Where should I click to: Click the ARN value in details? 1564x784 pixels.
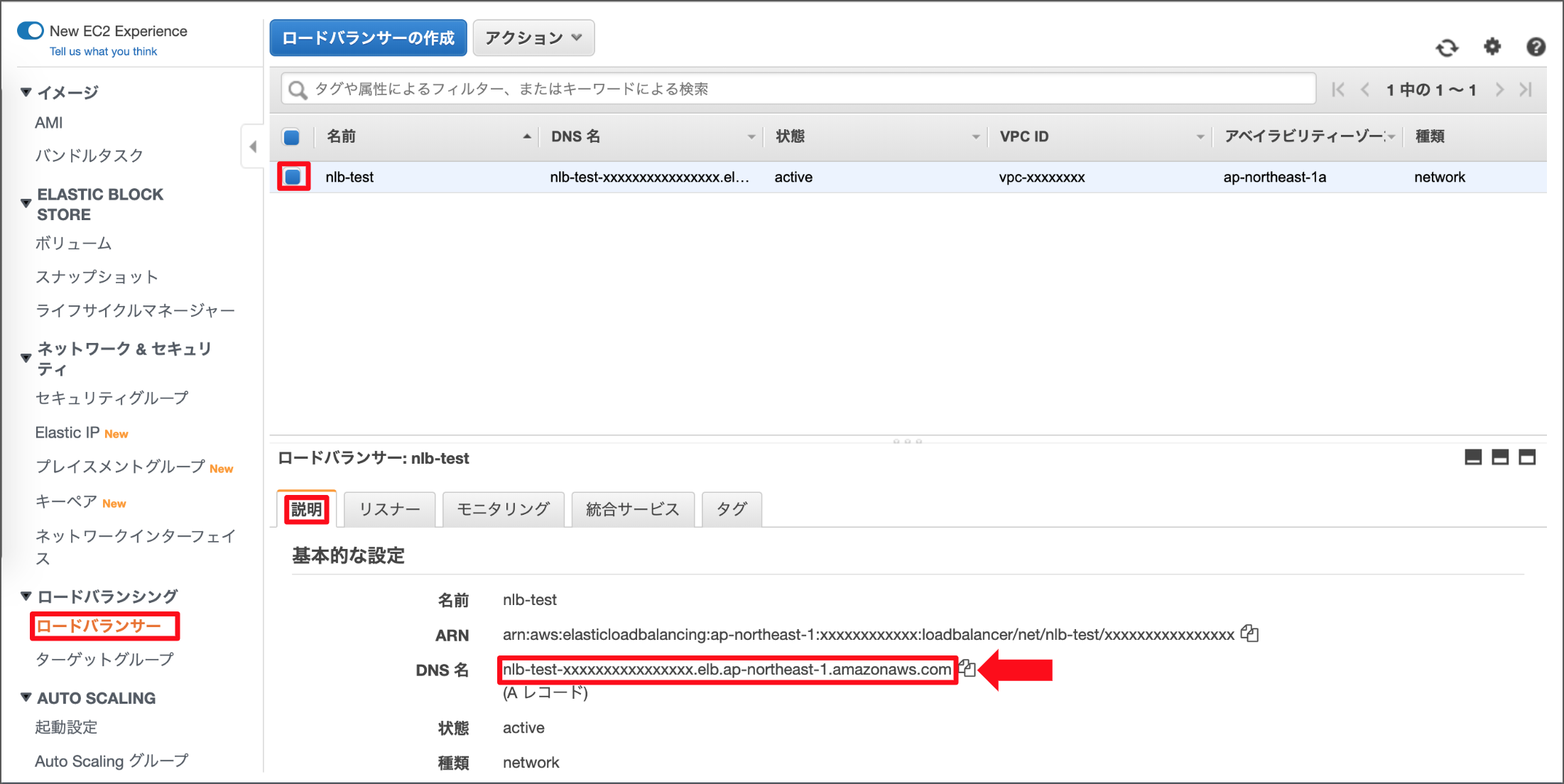(x=869, y=634)
